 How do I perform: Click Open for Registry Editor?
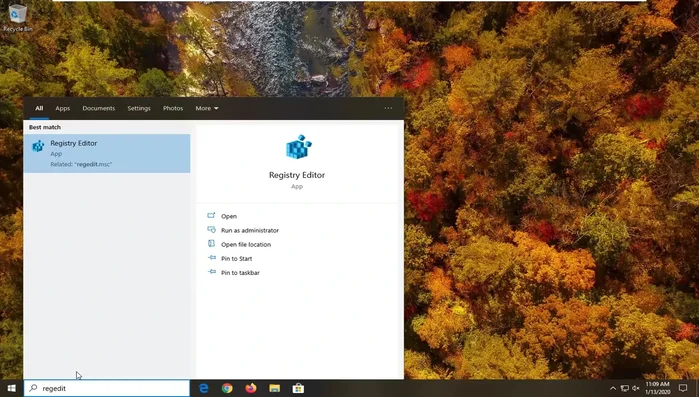coord(229,216)
